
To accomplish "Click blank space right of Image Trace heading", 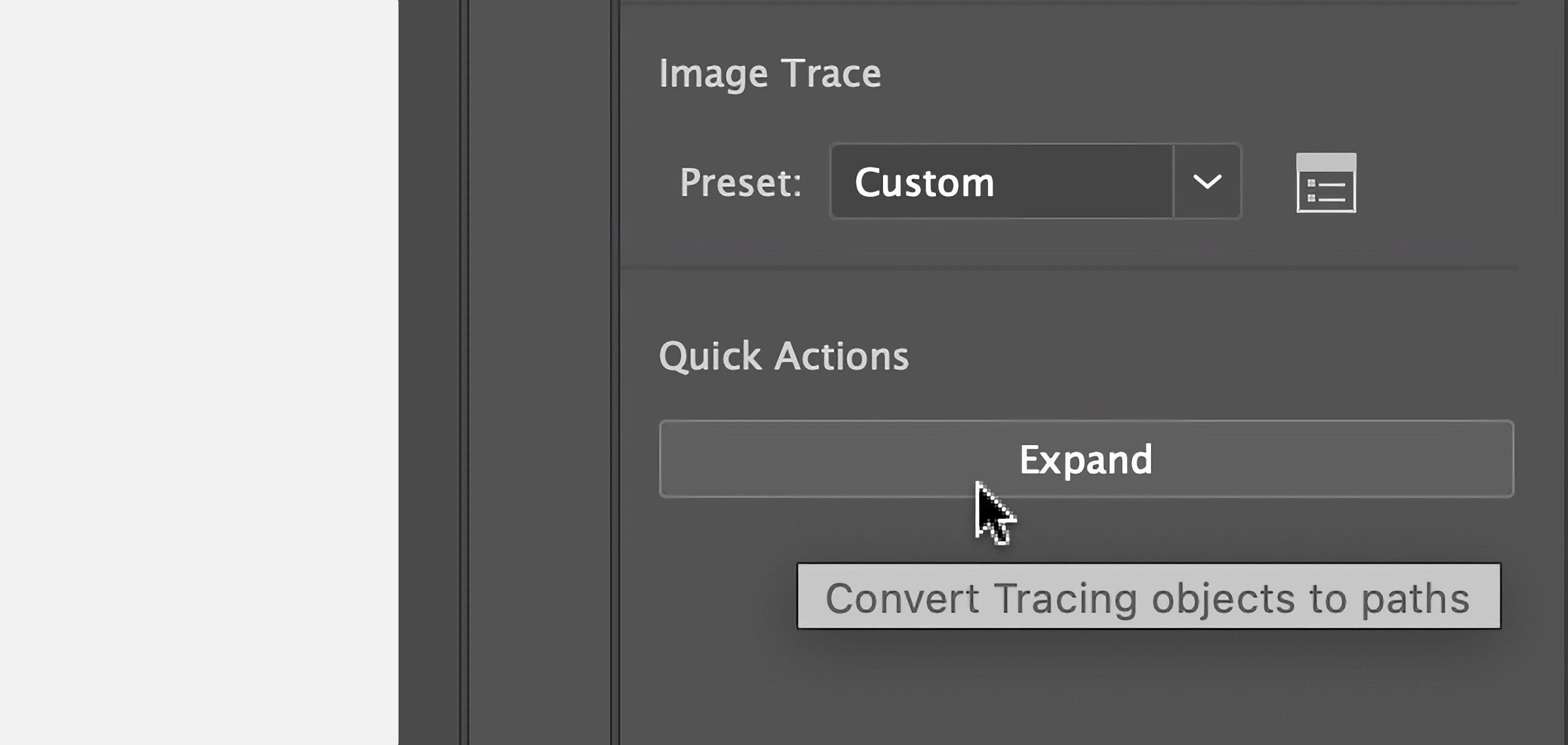I will 1195,74.
